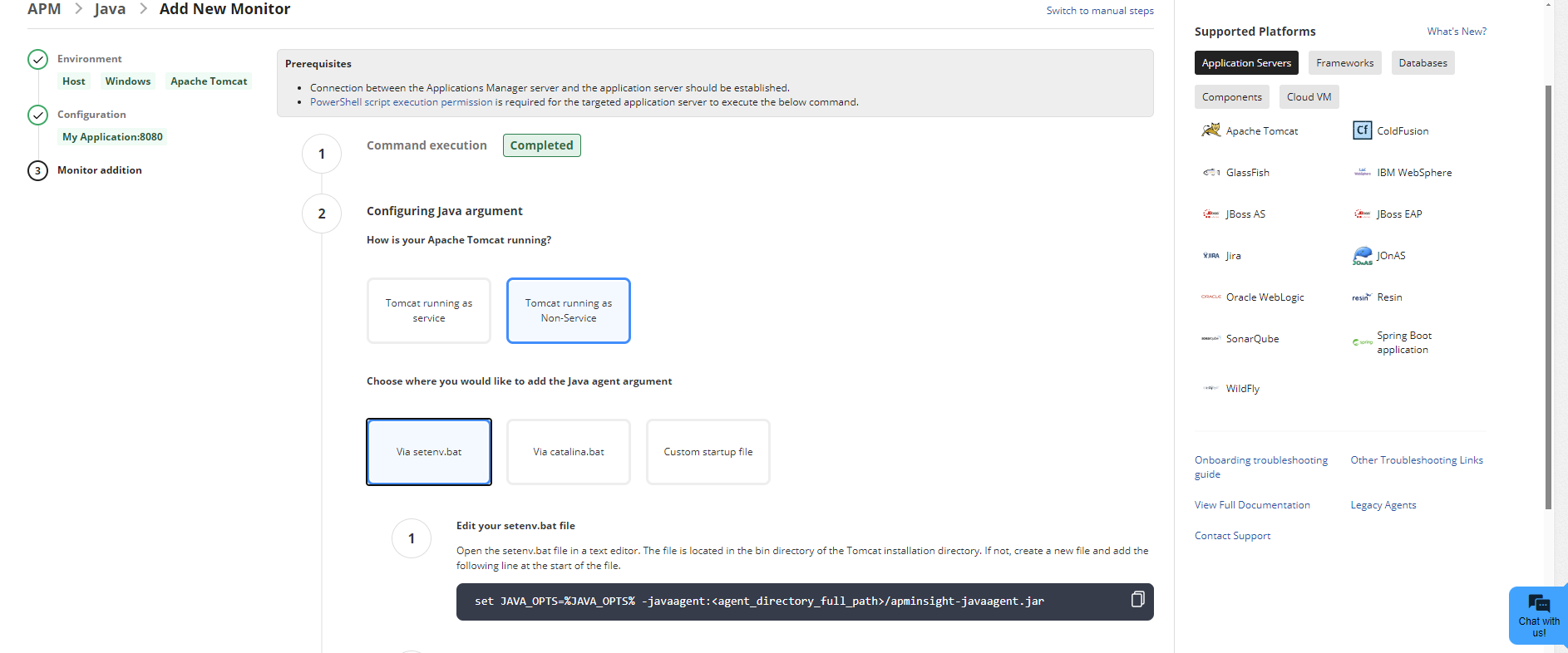
Task: Open the What's New? link
Action: [1457, 32]
